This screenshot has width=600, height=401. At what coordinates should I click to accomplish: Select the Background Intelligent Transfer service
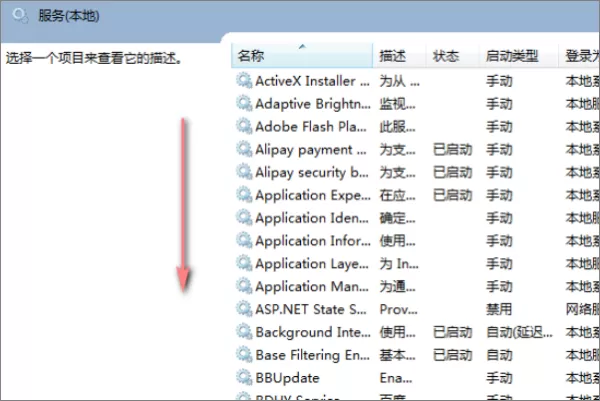click(313, 332)
